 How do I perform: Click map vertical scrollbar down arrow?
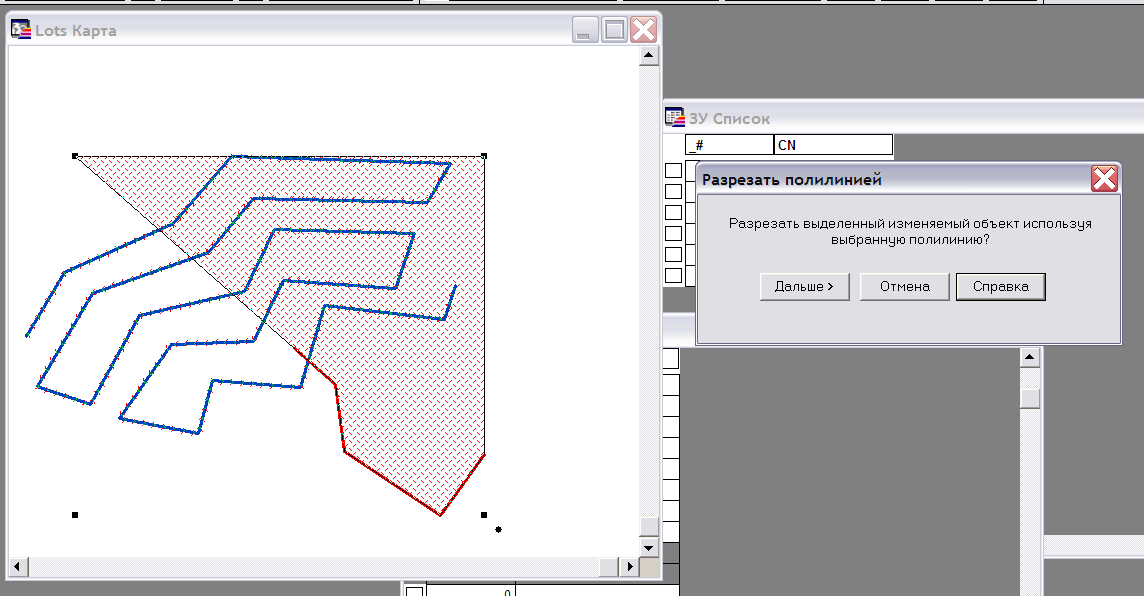[649, 547]
